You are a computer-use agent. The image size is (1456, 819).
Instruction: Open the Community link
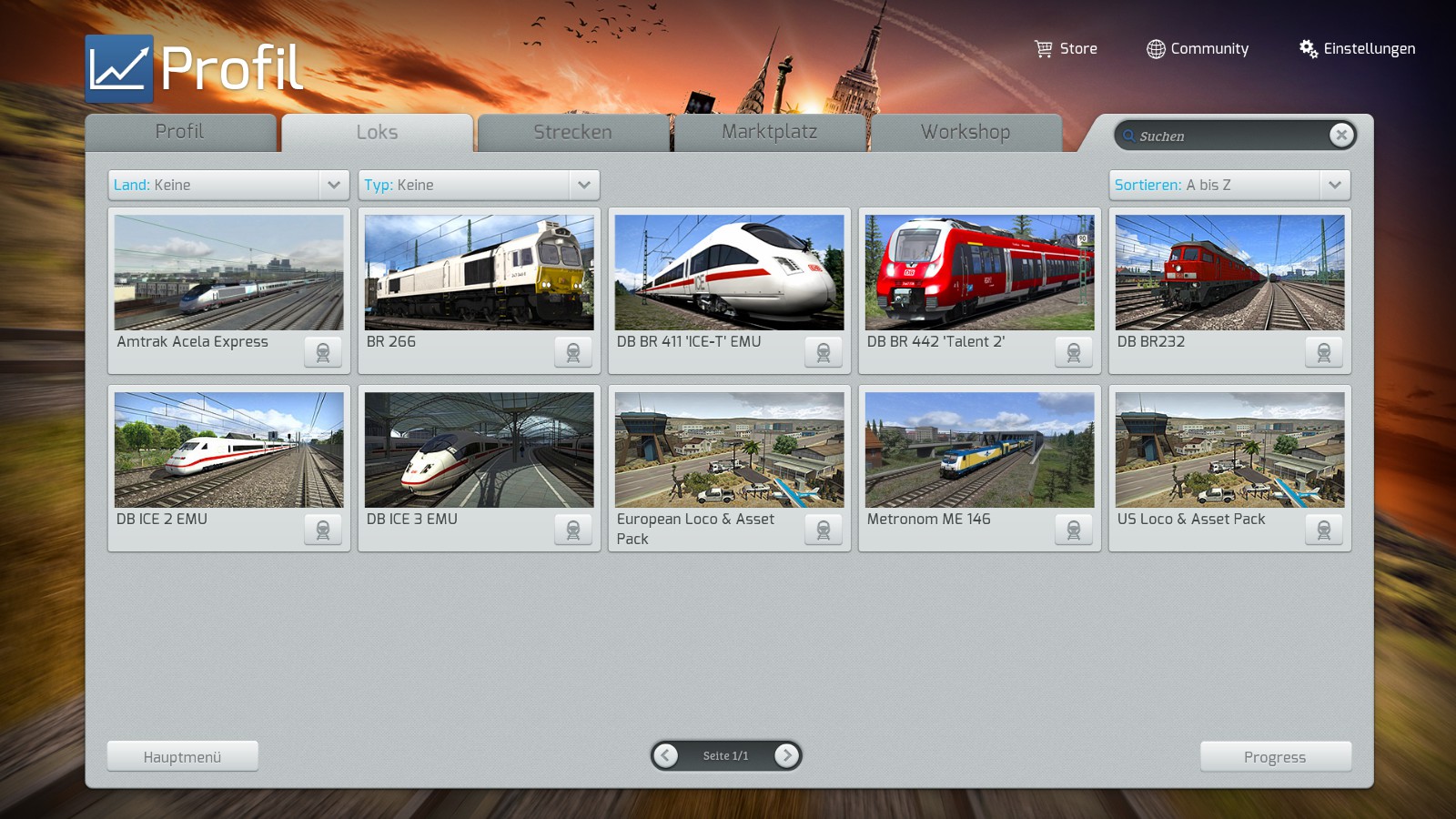tap(1198, 49)
